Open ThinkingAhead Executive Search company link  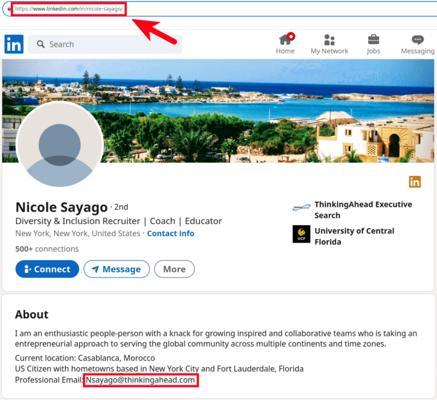(363, 210)
